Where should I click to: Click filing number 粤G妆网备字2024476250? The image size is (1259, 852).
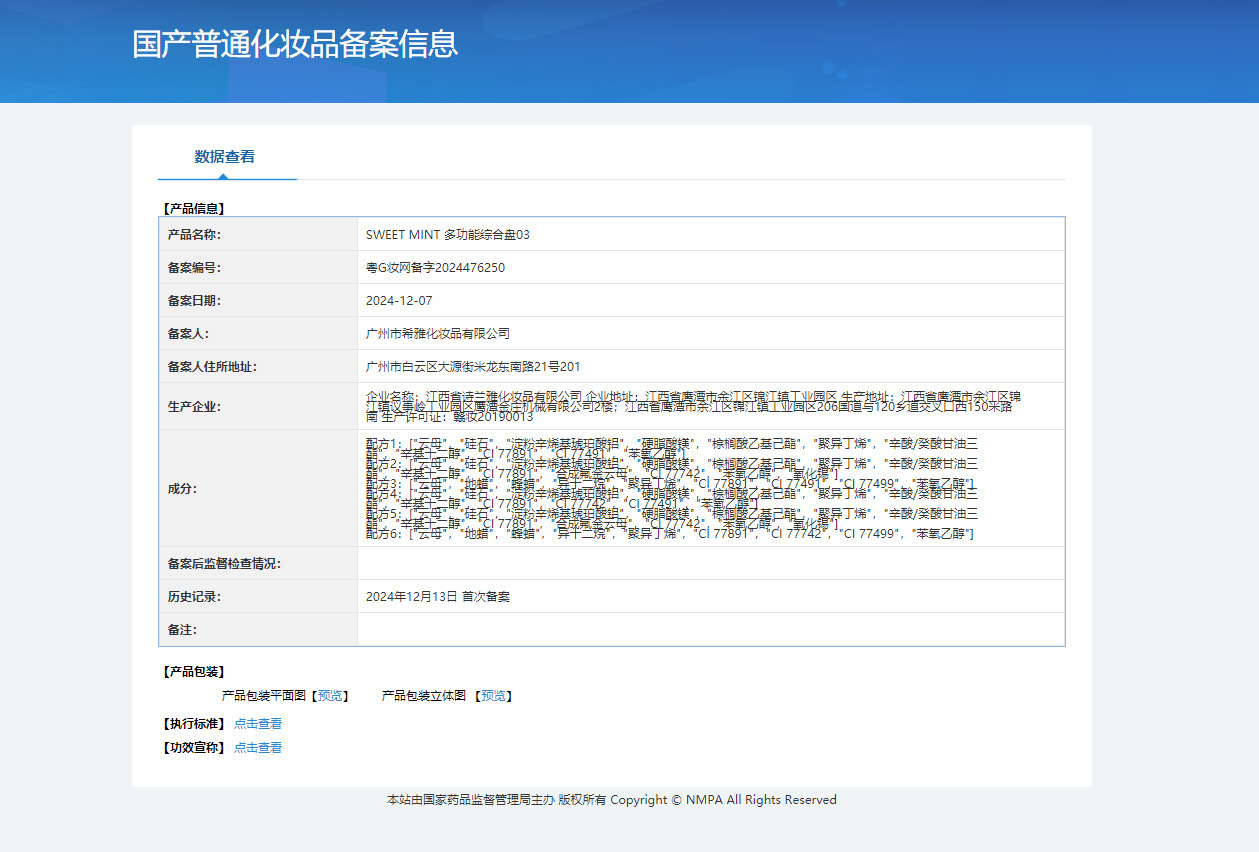[435, 268]
